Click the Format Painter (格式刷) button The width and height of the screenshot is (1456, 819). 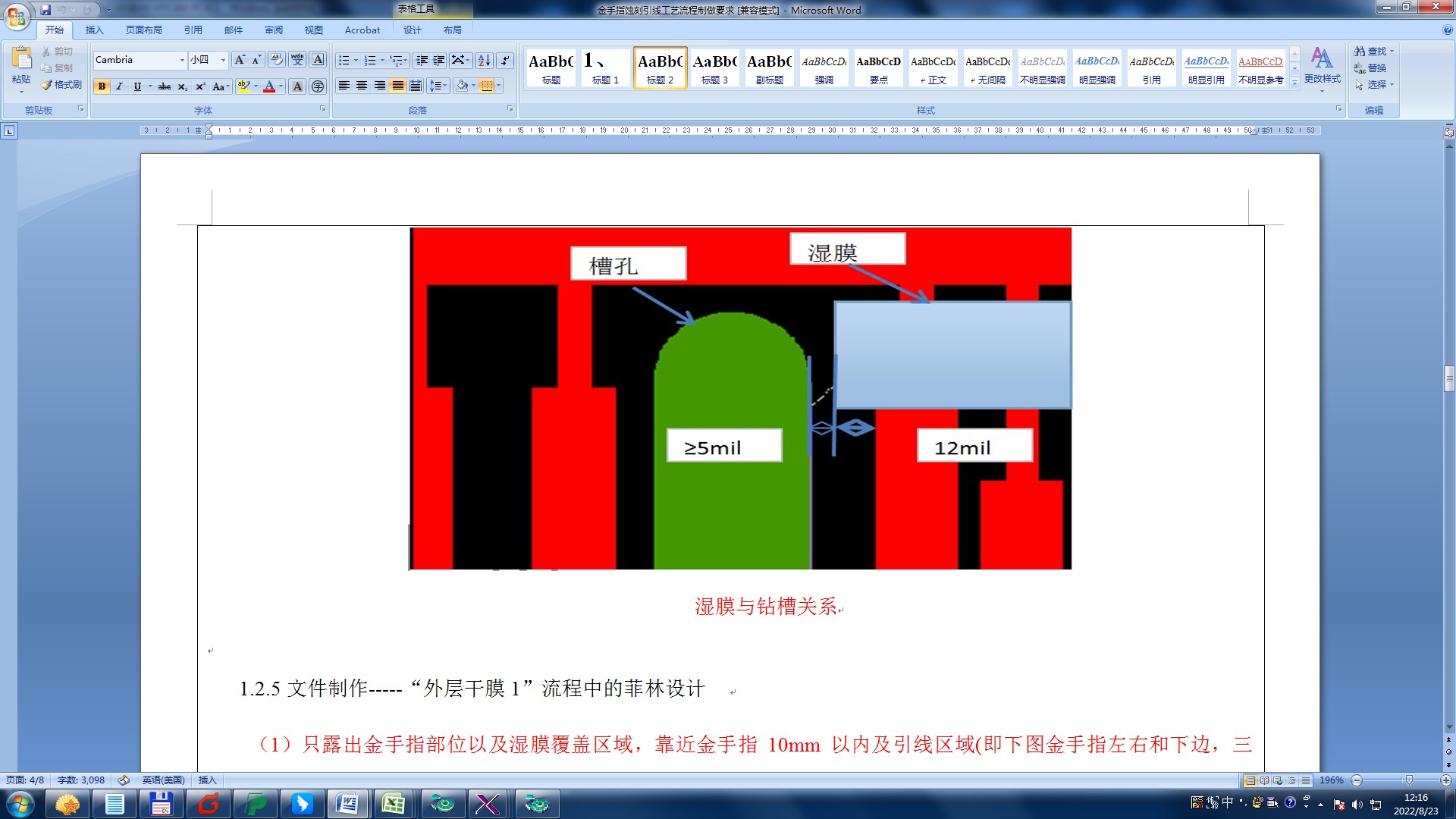(62, 85)
